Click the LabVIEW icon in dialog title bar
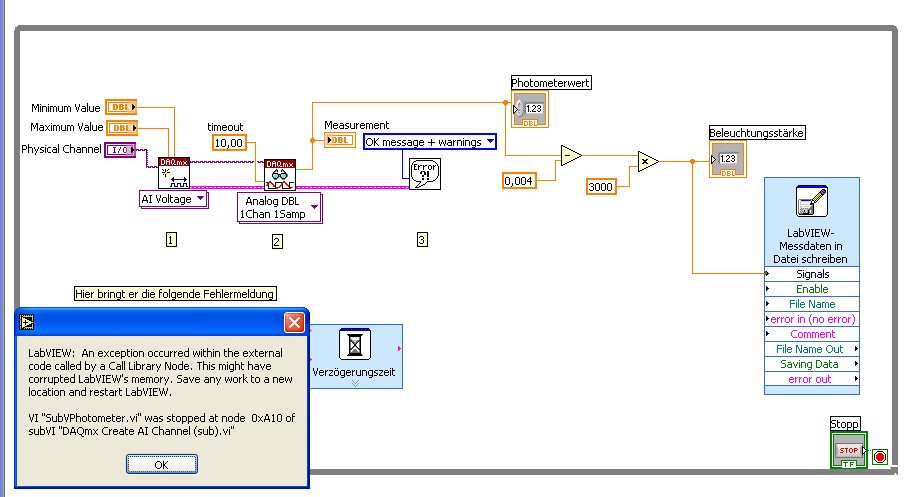Image resolution: width=909 pixels, height=497 pixels. pos(27,322)
